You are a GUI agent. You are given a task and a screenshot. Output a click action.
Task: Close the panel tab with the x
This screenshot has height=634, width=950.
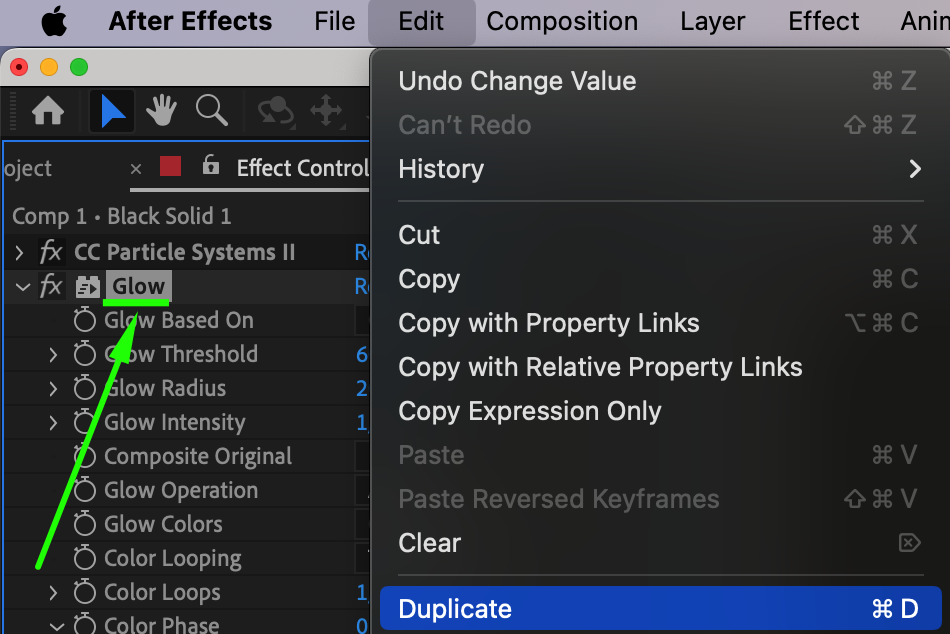pyautogui.click(x=136, y=169)
